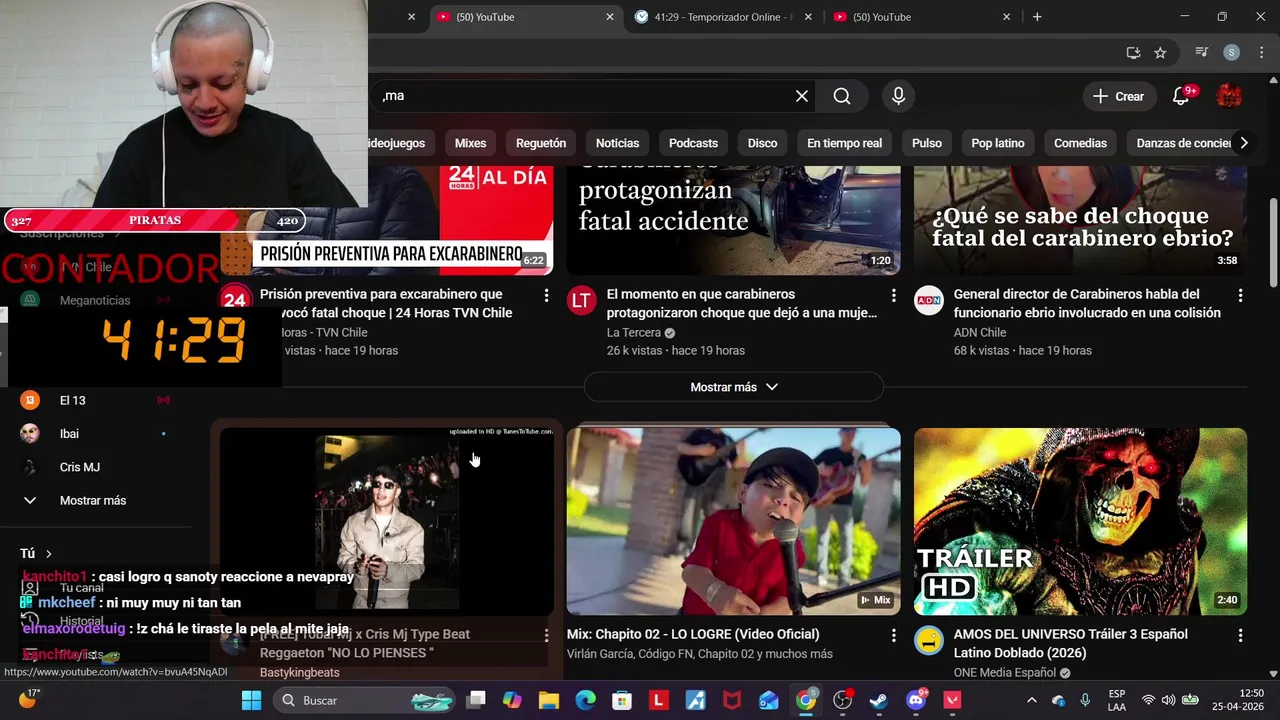Open the YouTube account avatar menu
This screenshot has width=1280, height=720.
click(1229, 96)
